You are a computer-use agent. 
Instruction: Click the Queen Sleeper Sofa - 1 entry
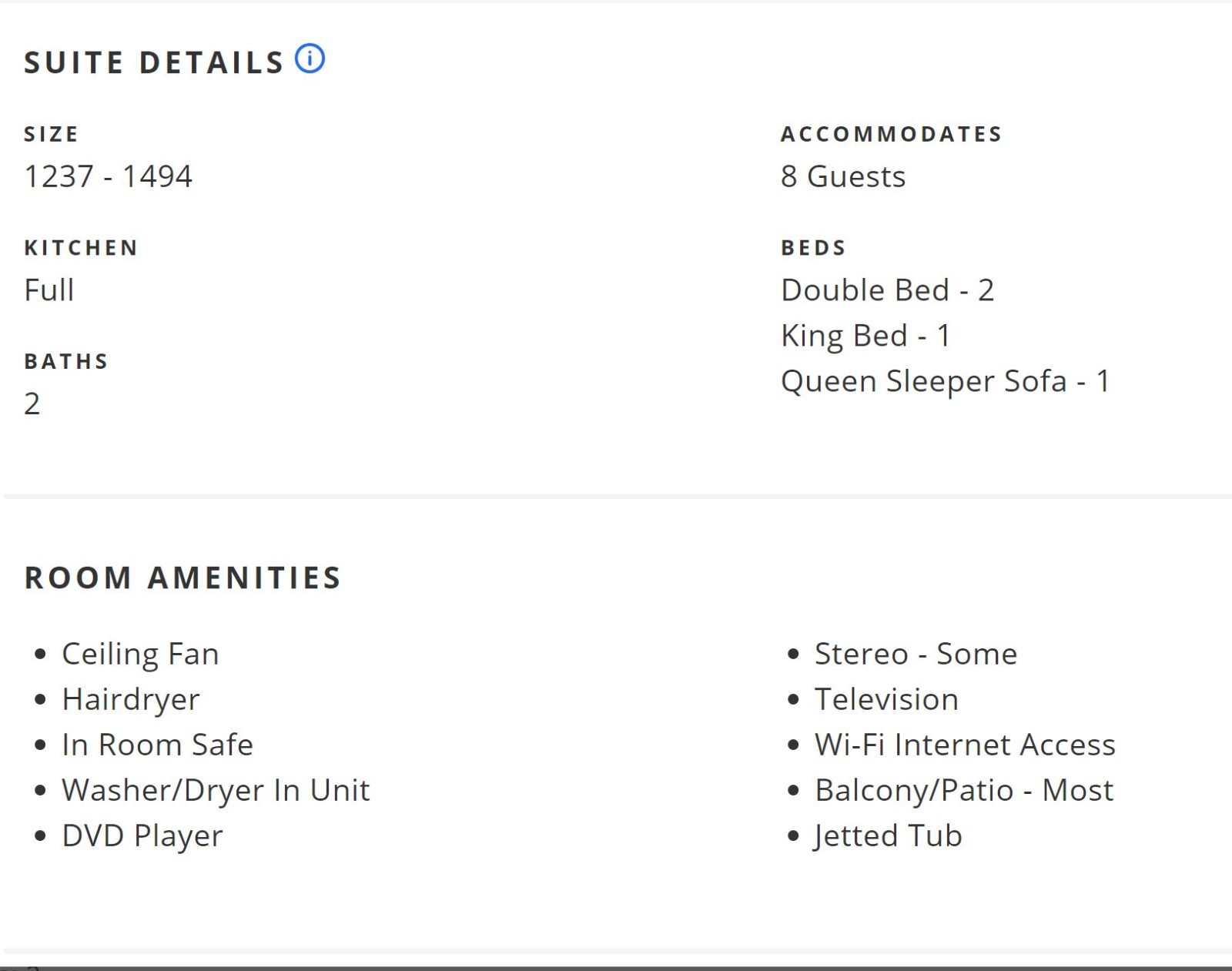pos(946,381)
